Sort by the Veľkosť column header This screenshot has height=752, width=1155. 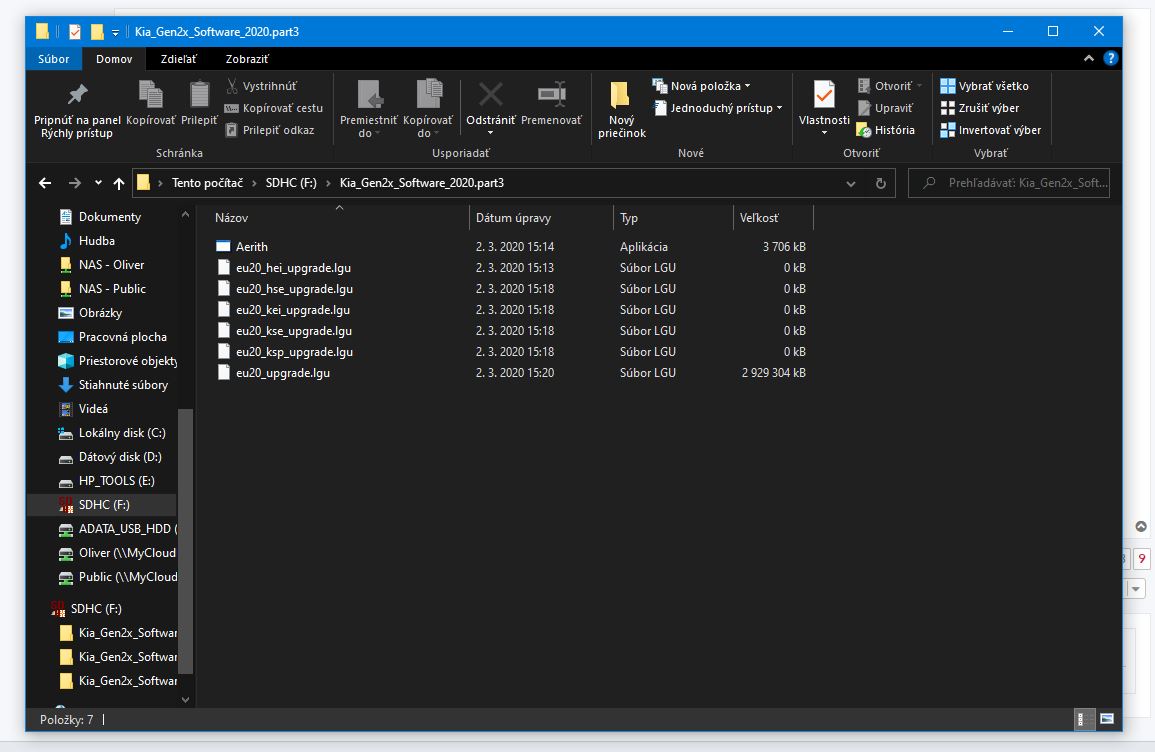click(759, 218)
